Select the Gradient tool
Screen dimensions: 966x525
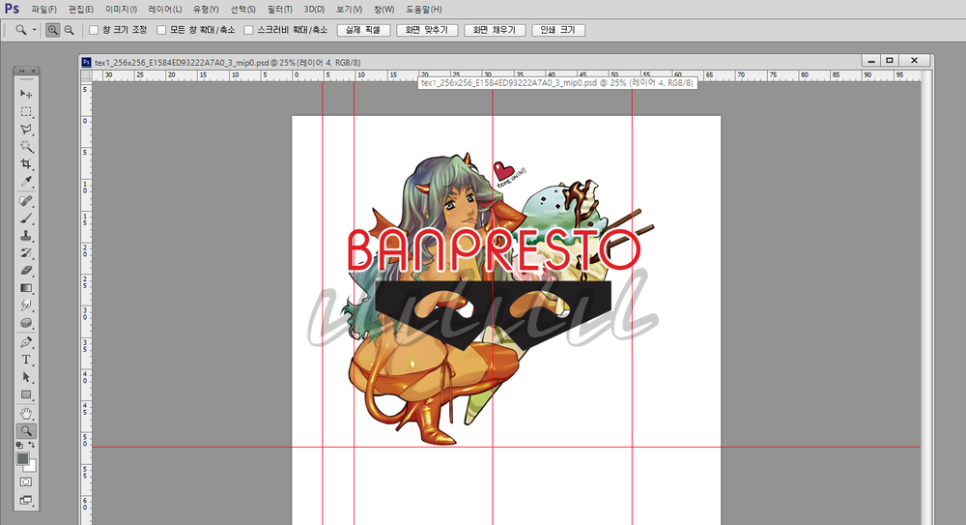pyautogui.click(x=26, y=288)
